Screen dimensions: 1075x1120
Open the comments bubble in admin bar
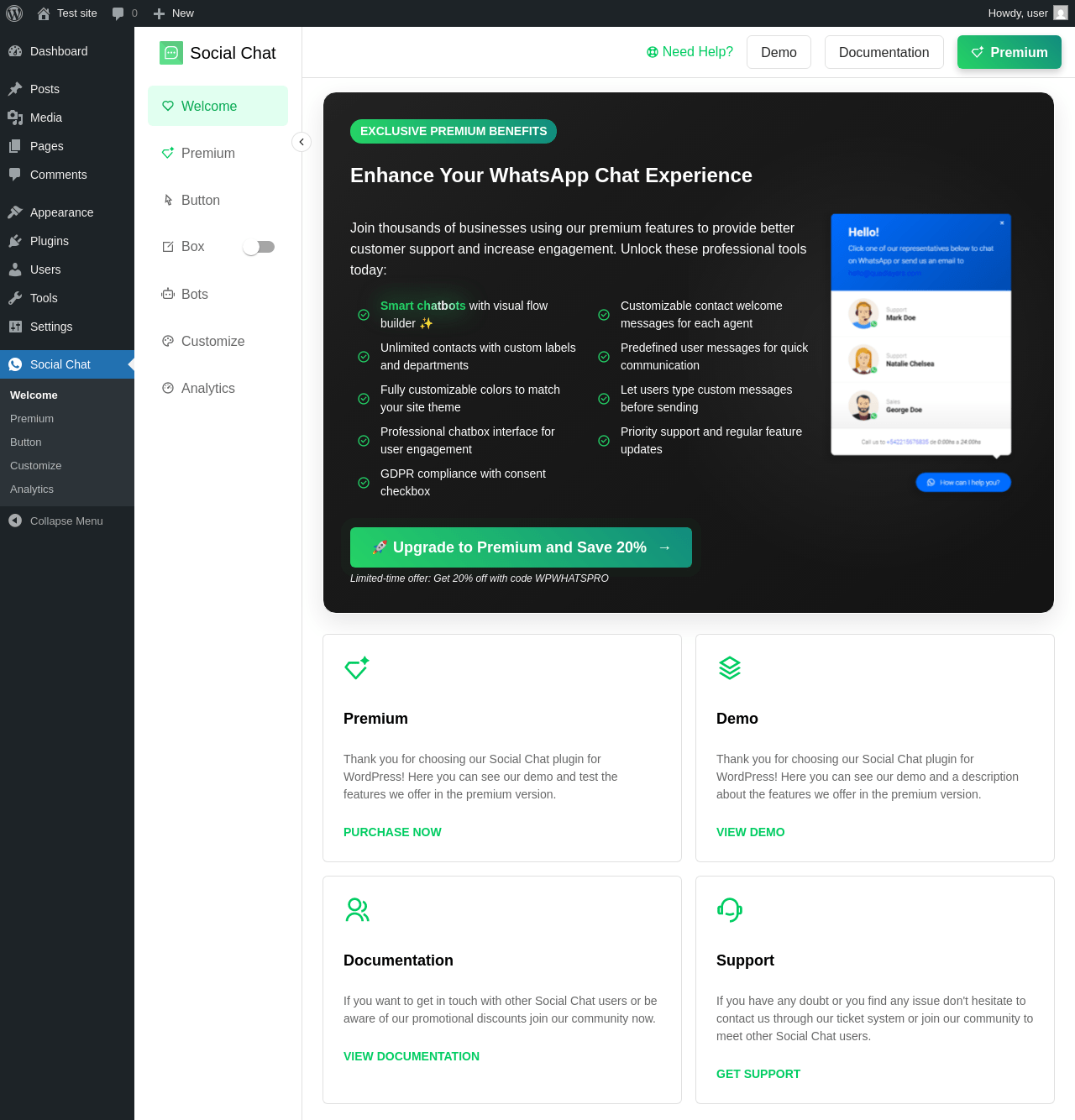124,13
